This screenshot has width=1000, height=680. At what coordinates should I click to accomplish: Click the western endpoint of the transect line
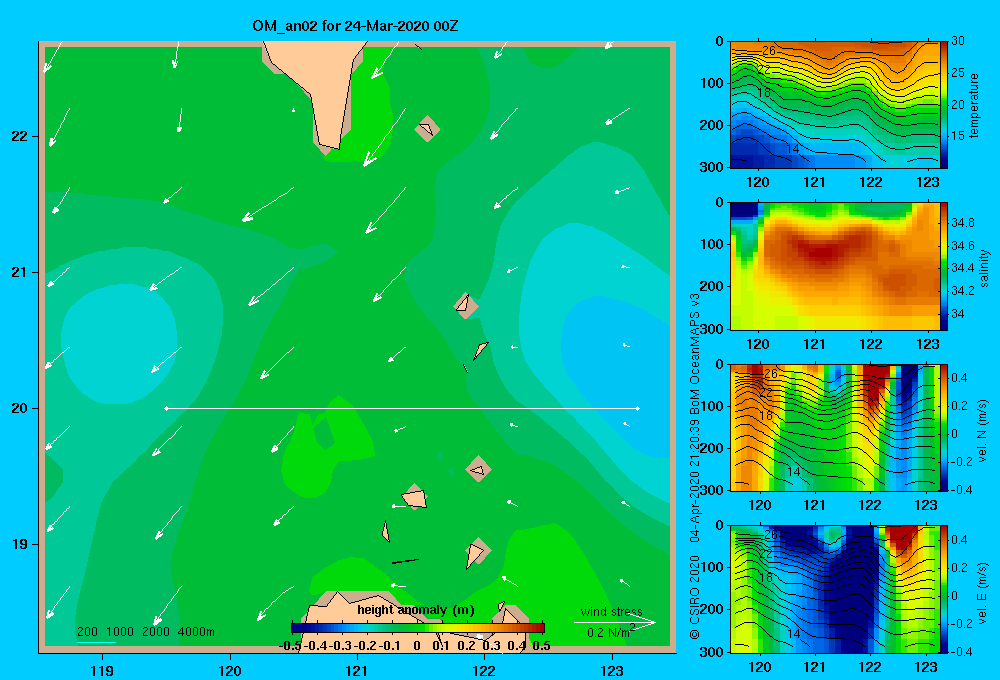coord(166,408)
